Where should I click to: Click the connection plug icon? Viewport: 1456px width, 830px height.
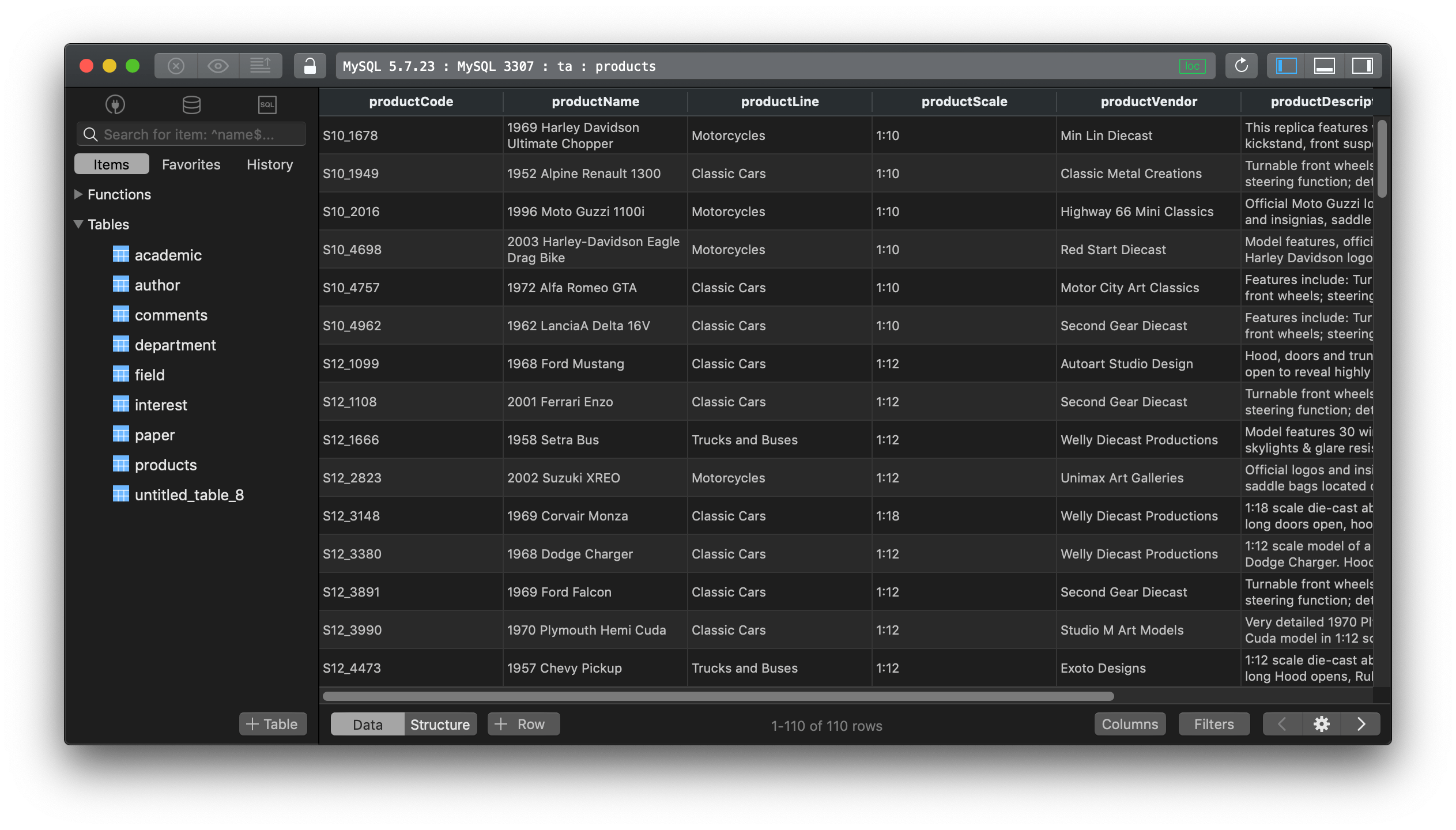click(115, 104)
